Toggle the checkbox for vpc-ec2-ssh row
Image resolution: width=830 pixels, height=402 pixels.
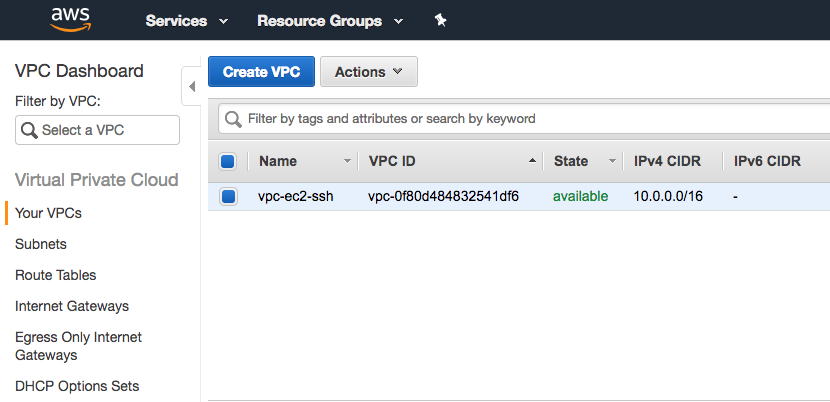[x=228, y=197]
